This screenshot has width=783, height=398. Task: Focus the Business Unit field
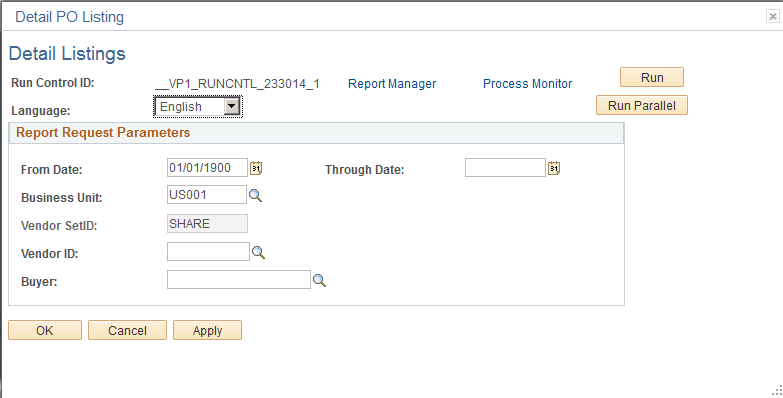coord(207,195)
